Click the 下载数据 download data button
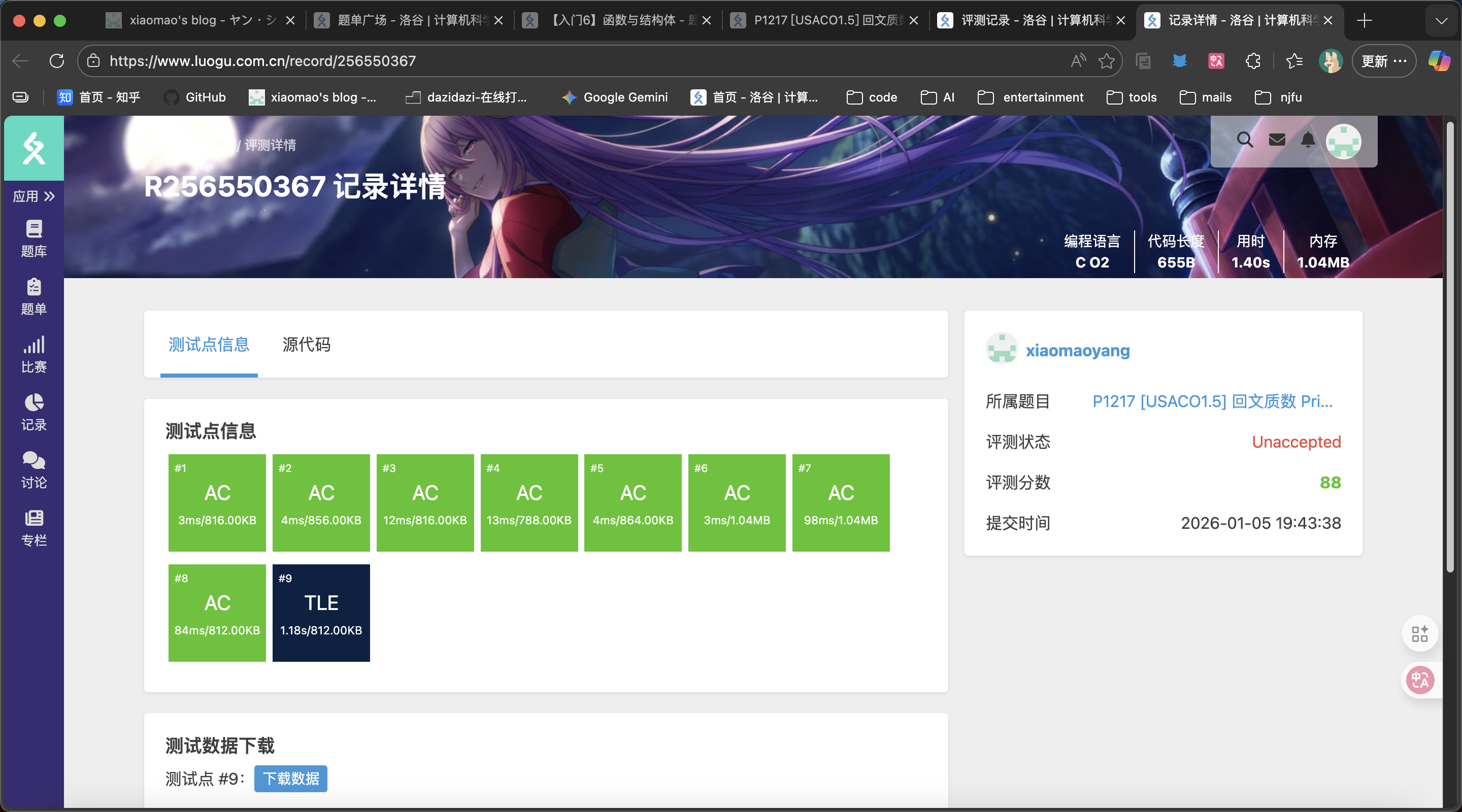The height and width of the screenshot is (812, 1462). (x=290, y=779)
